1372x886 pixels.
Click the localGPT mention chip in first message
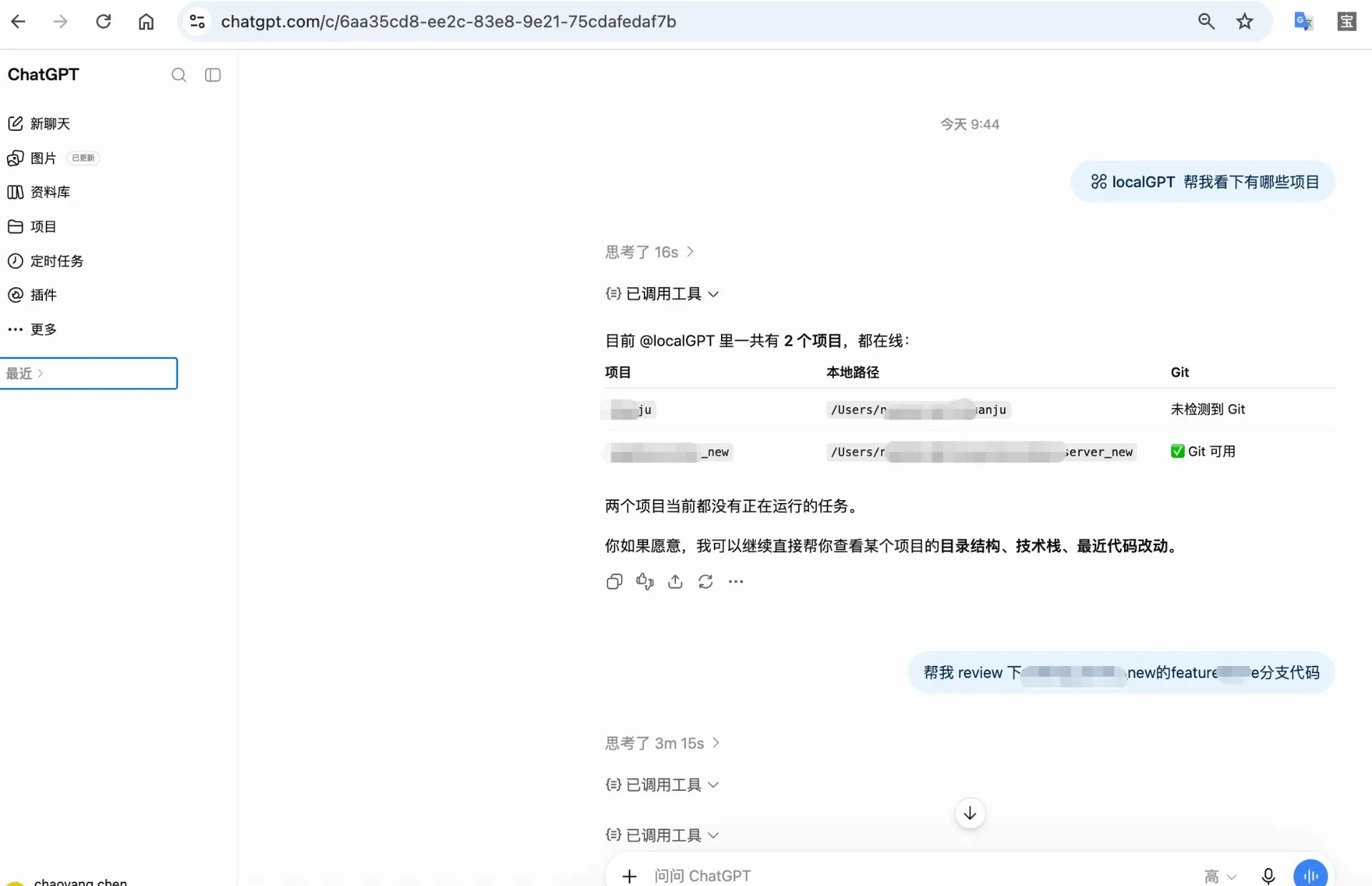click(x=1133, y=181)
